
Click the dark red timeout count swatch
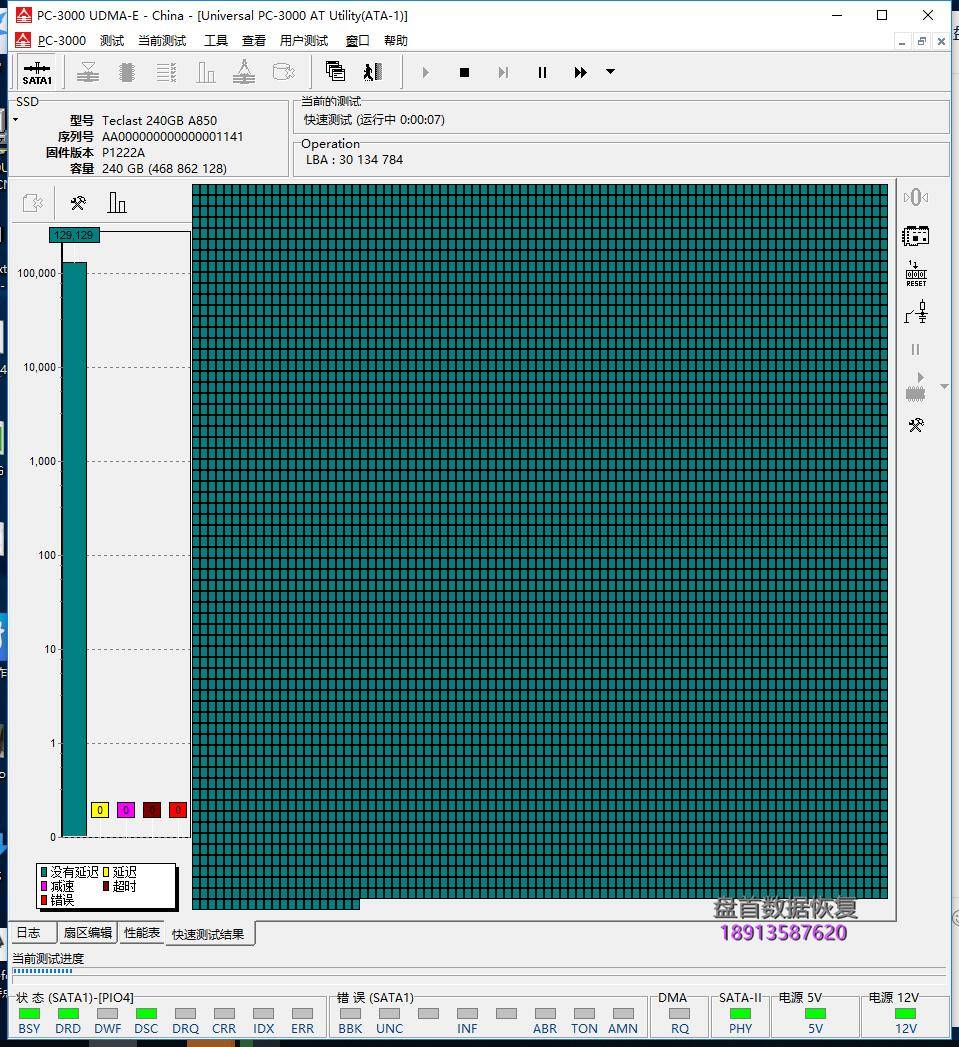point(152,810)
